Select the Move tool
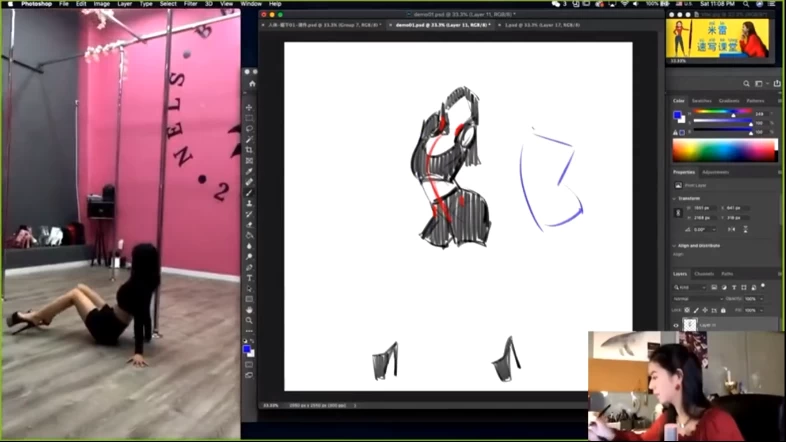 click(x=249, y=107)
